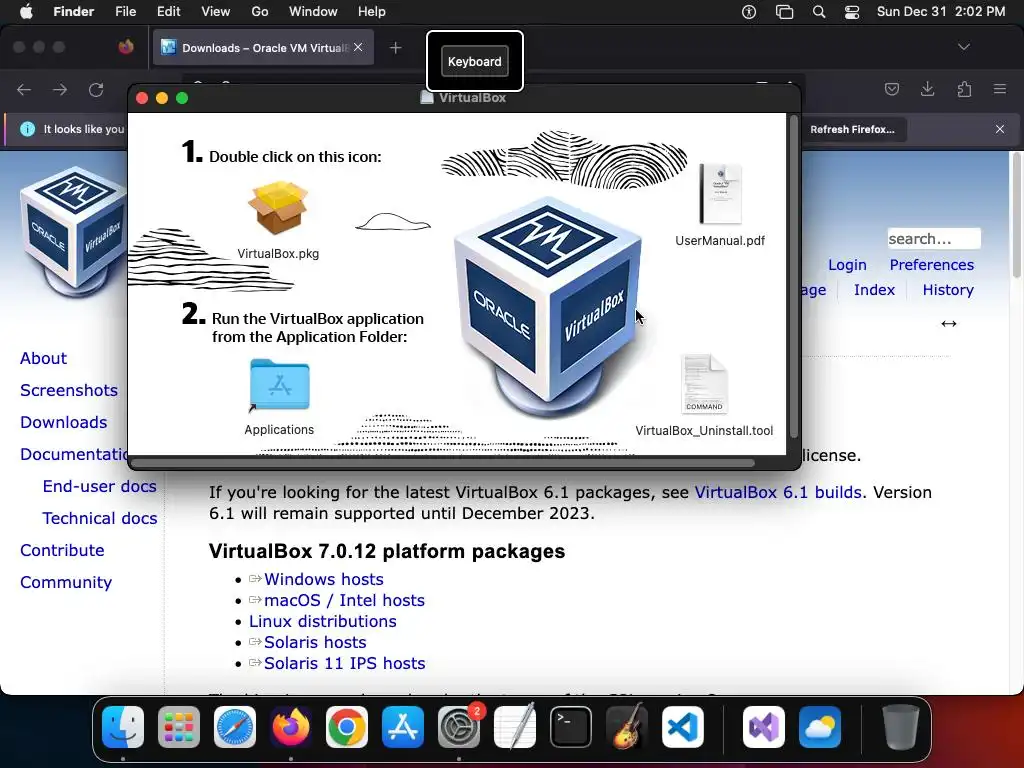Image resolution: width=1024 pixels, height=768 pixels.
Task: Click the History link
Action: 948,289
